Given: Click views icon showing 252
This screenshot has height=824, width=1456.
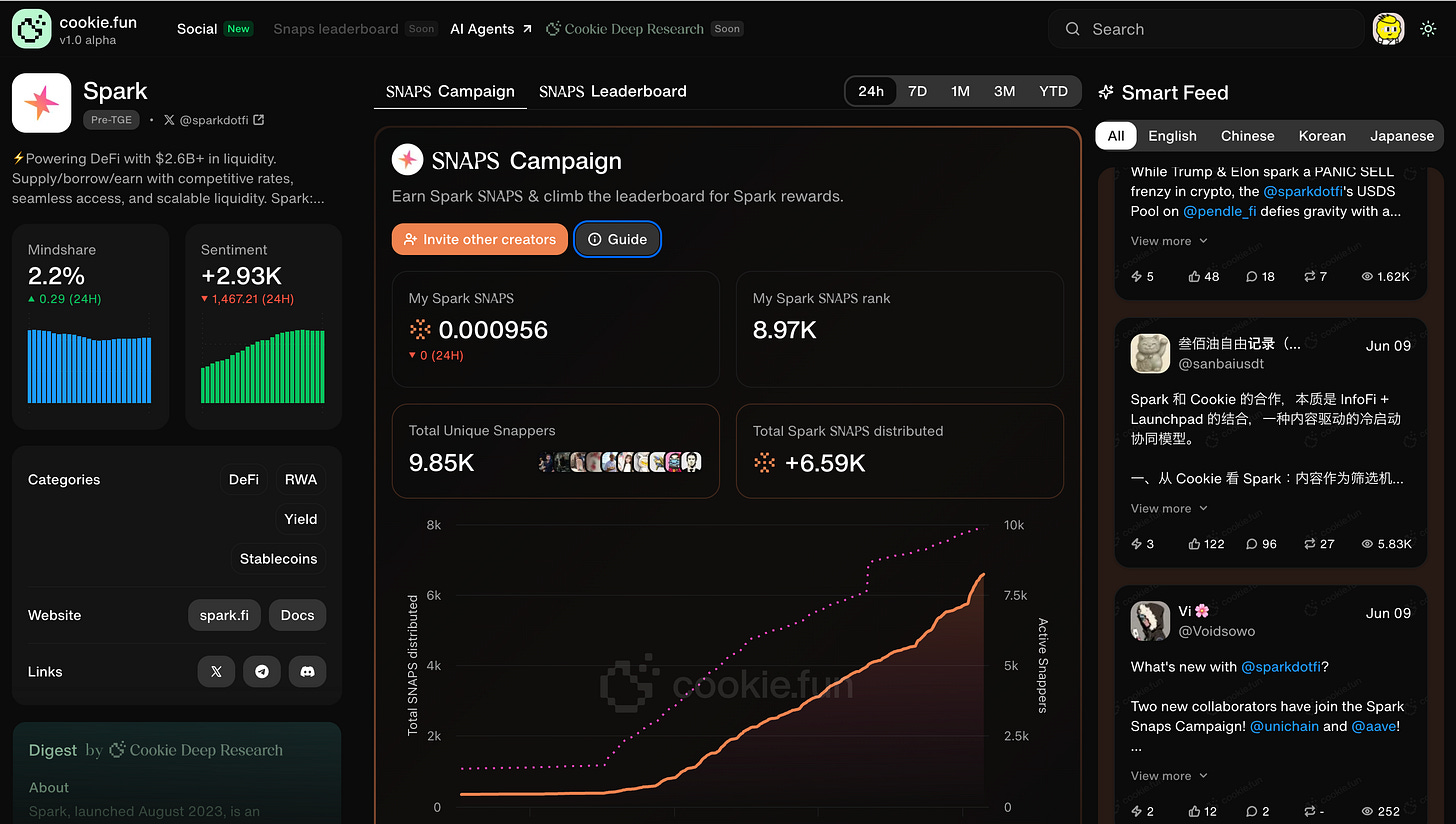Looking at the screenshot, I should (1367, 812).
